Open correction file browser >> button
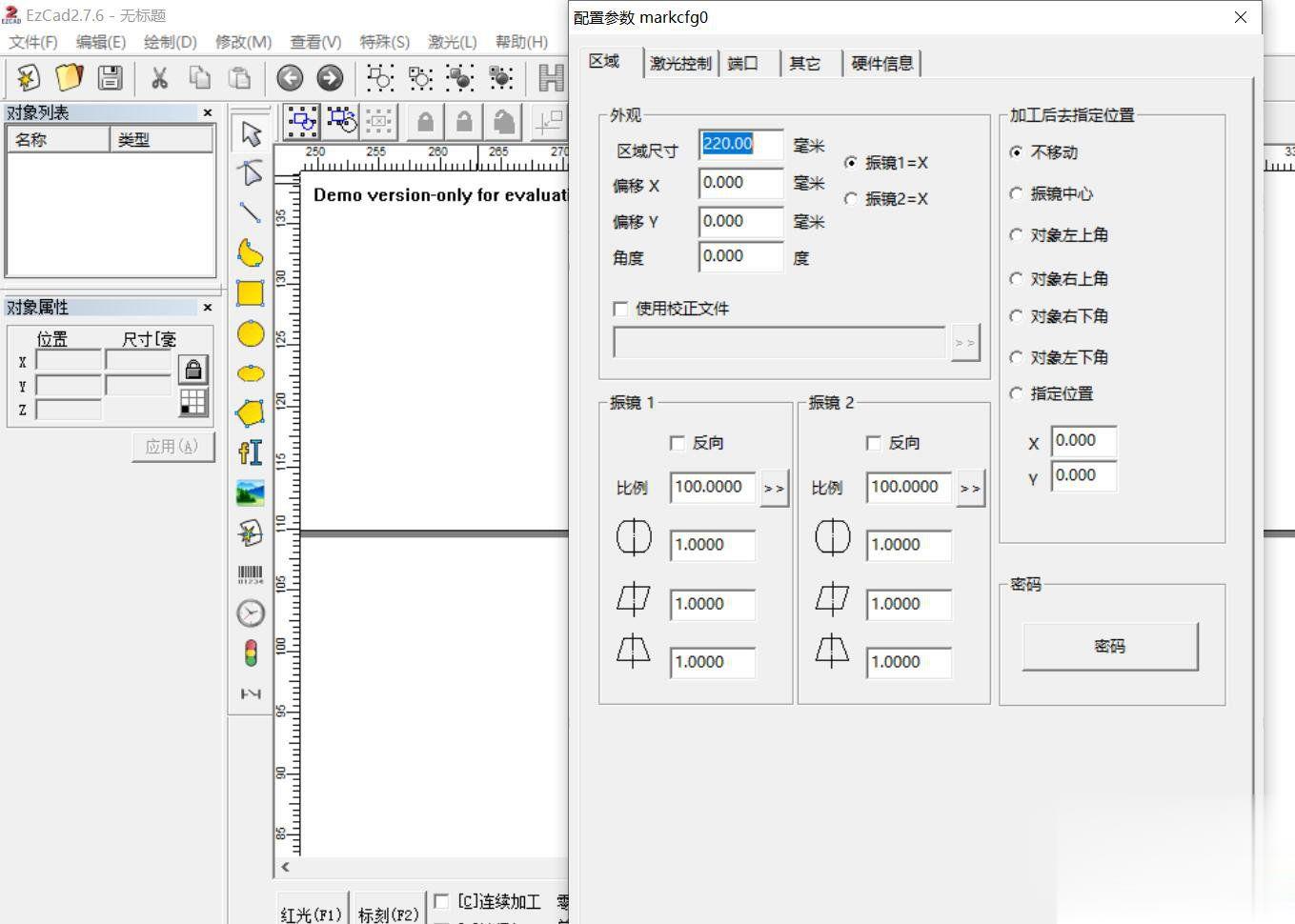1295x924 pixels. coord(965,343)
